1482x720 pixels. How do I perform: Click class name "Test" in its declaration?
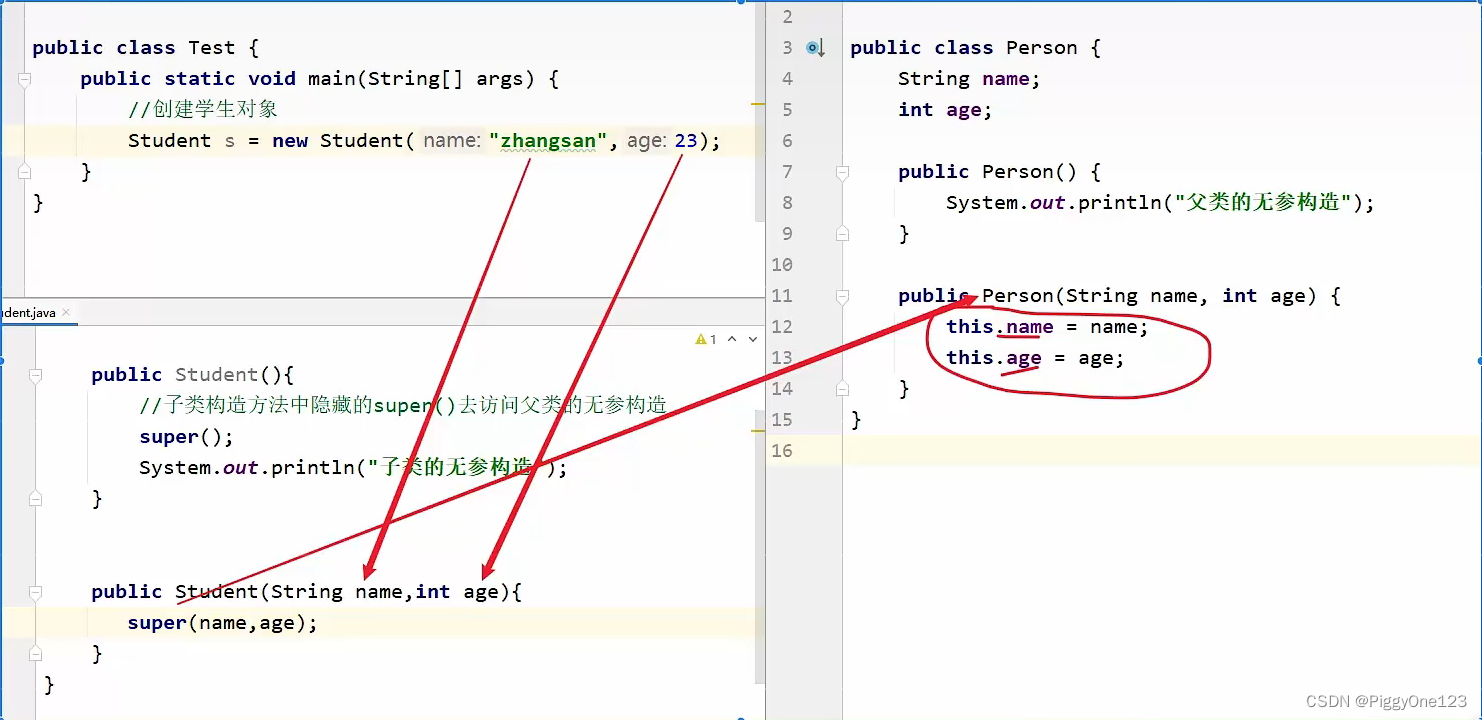point(211,48)
